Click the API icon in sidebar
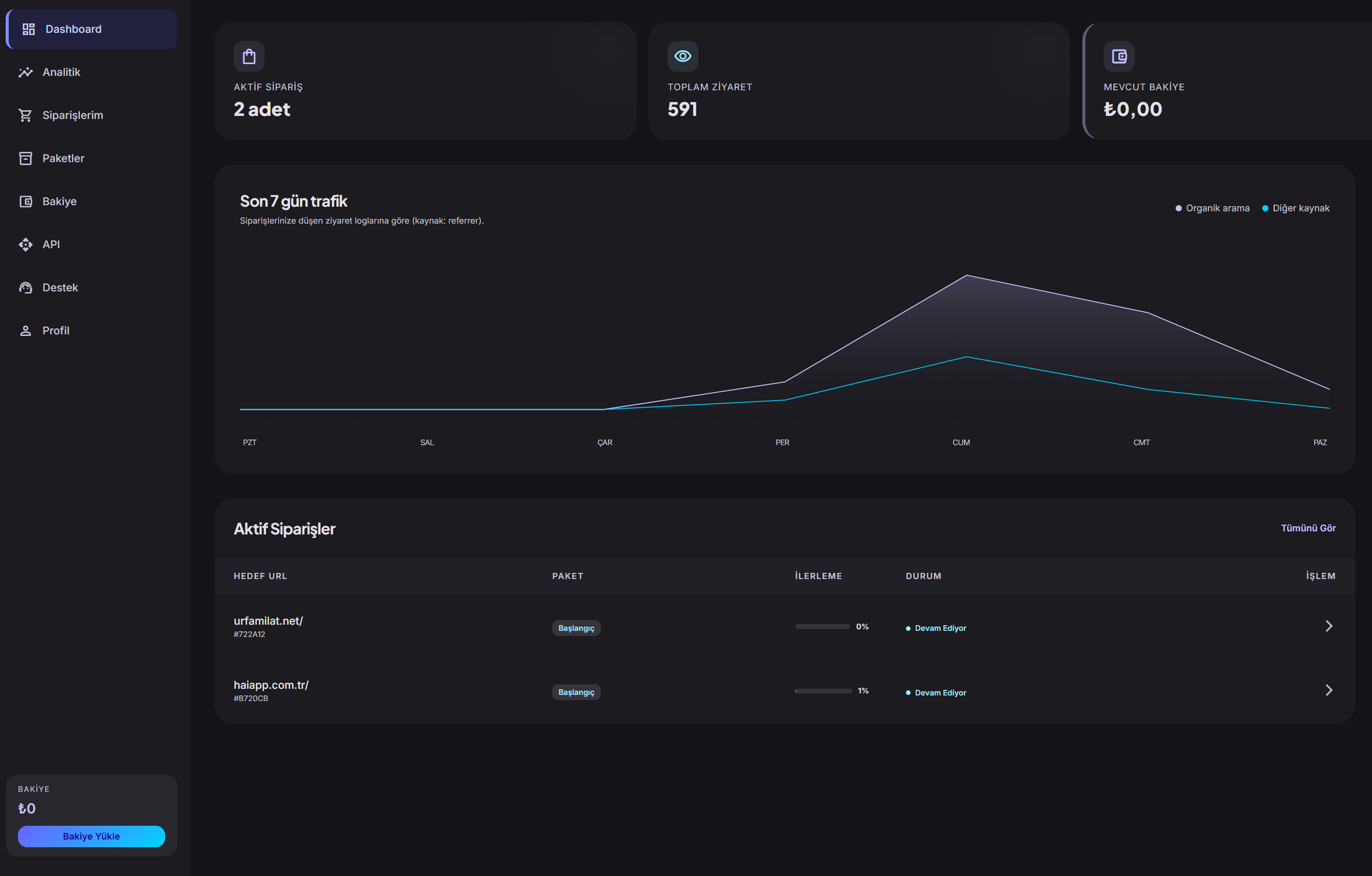Screen dimensions: 1372x876 point(26,245)
